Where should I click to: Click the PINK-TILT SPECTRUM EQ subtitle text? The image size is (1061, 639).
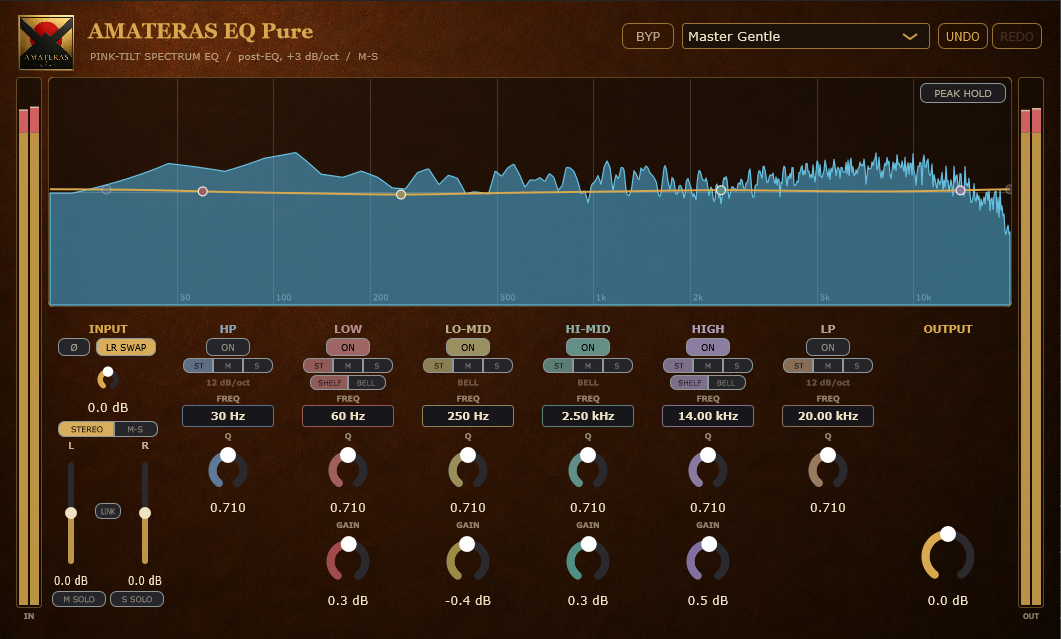tap(154, 56)
